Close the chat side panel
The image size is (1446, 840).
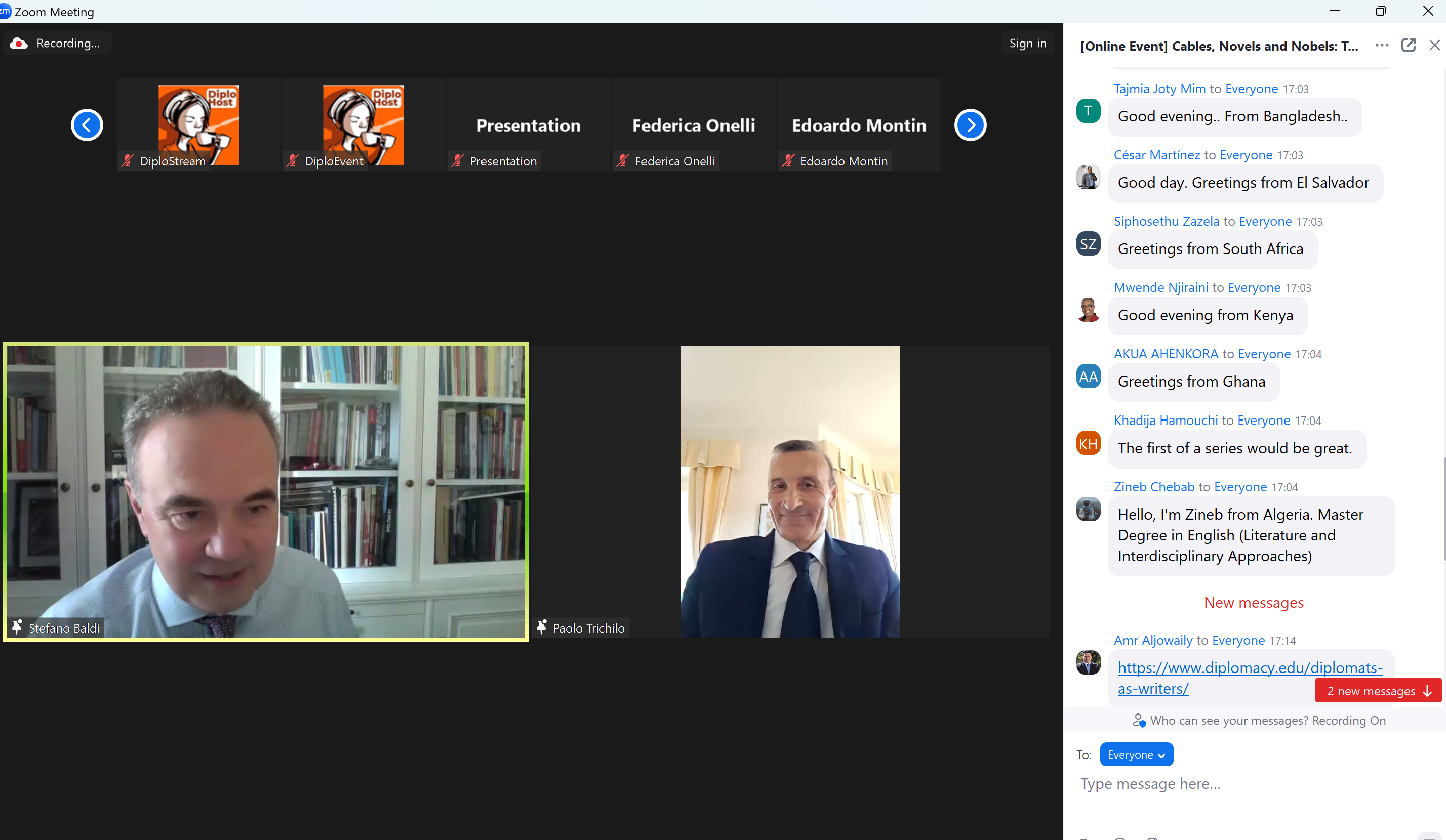click(x=1434, y=46)
